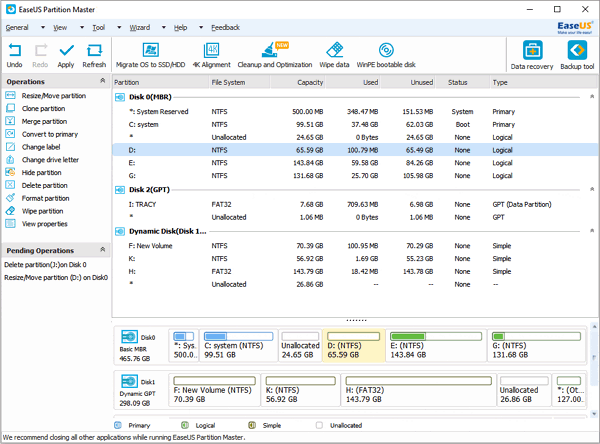The image size is (600, 444).
Task: Select Change label operation
Action: click(33, 147)
